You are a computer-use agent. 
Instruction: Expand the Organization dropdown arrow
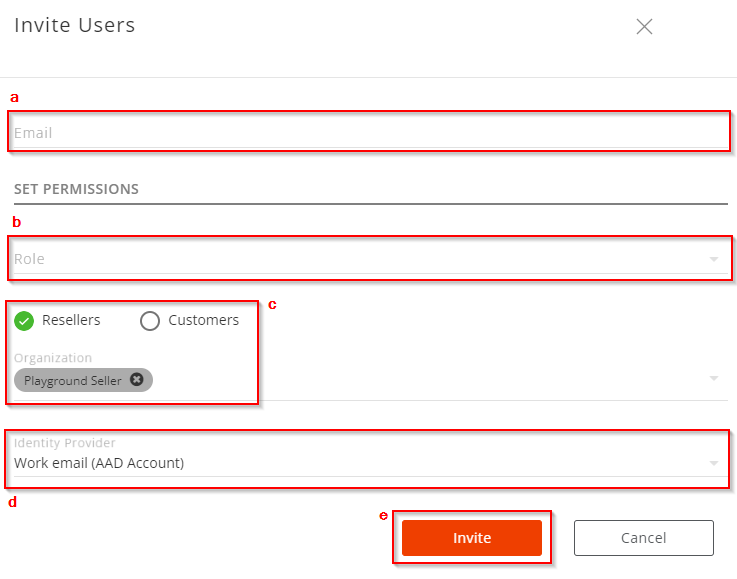tap(713, 378)
